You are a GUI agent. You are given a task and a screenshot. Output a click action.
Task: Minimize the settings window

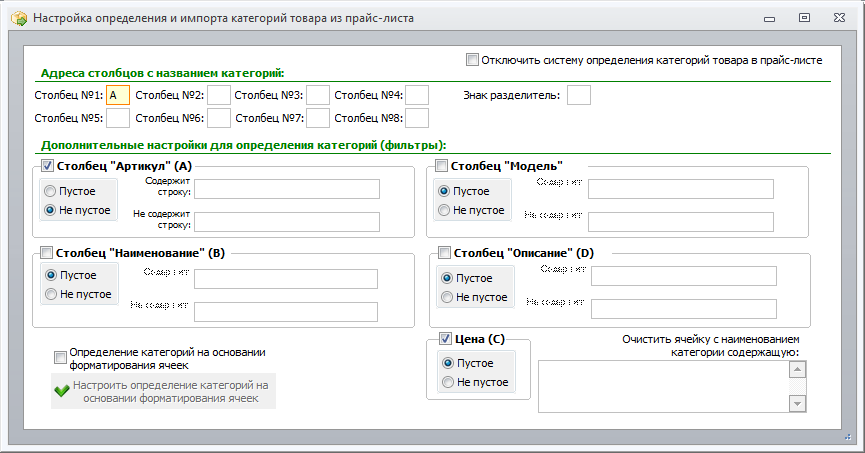(770, 19)
